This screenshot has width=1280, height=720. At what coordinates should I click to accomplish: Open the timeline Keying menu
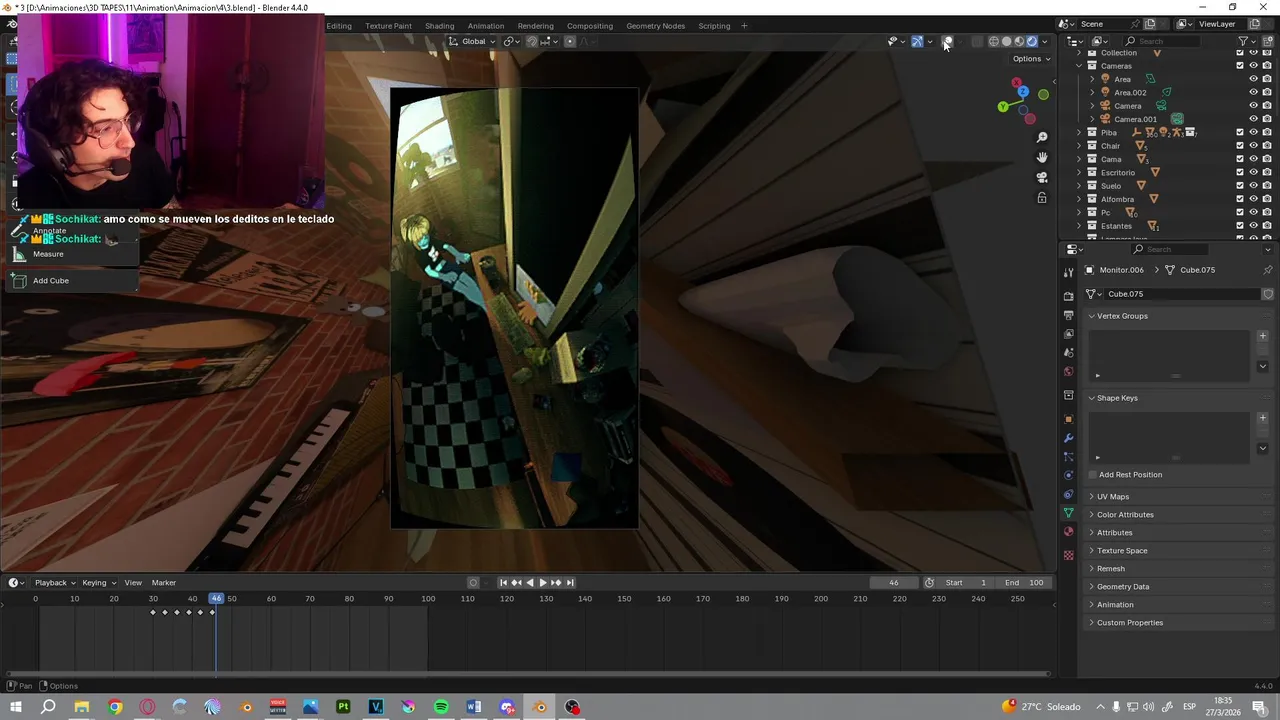point(97,583)
